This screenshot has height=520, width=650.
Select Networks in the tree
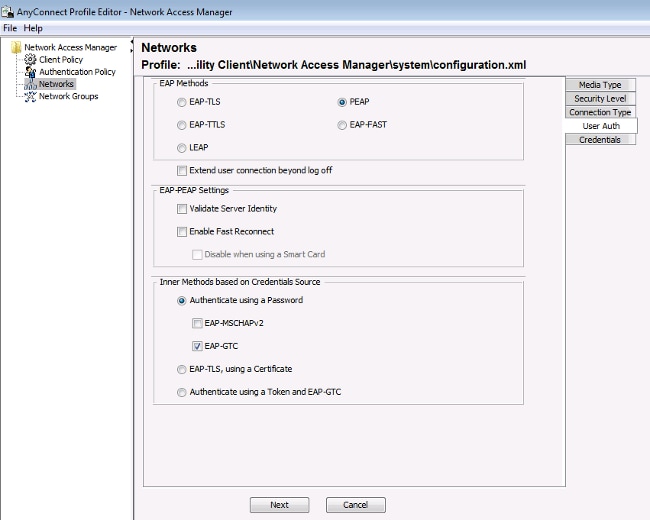(56, 84)
